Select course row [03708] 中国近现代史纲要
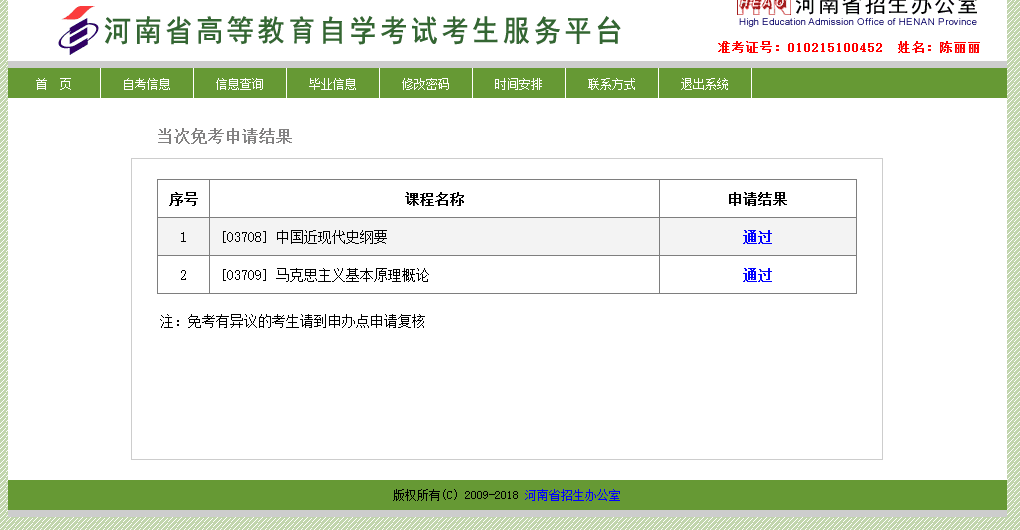Screen dimensions: 1020x530 click(304, 237)
